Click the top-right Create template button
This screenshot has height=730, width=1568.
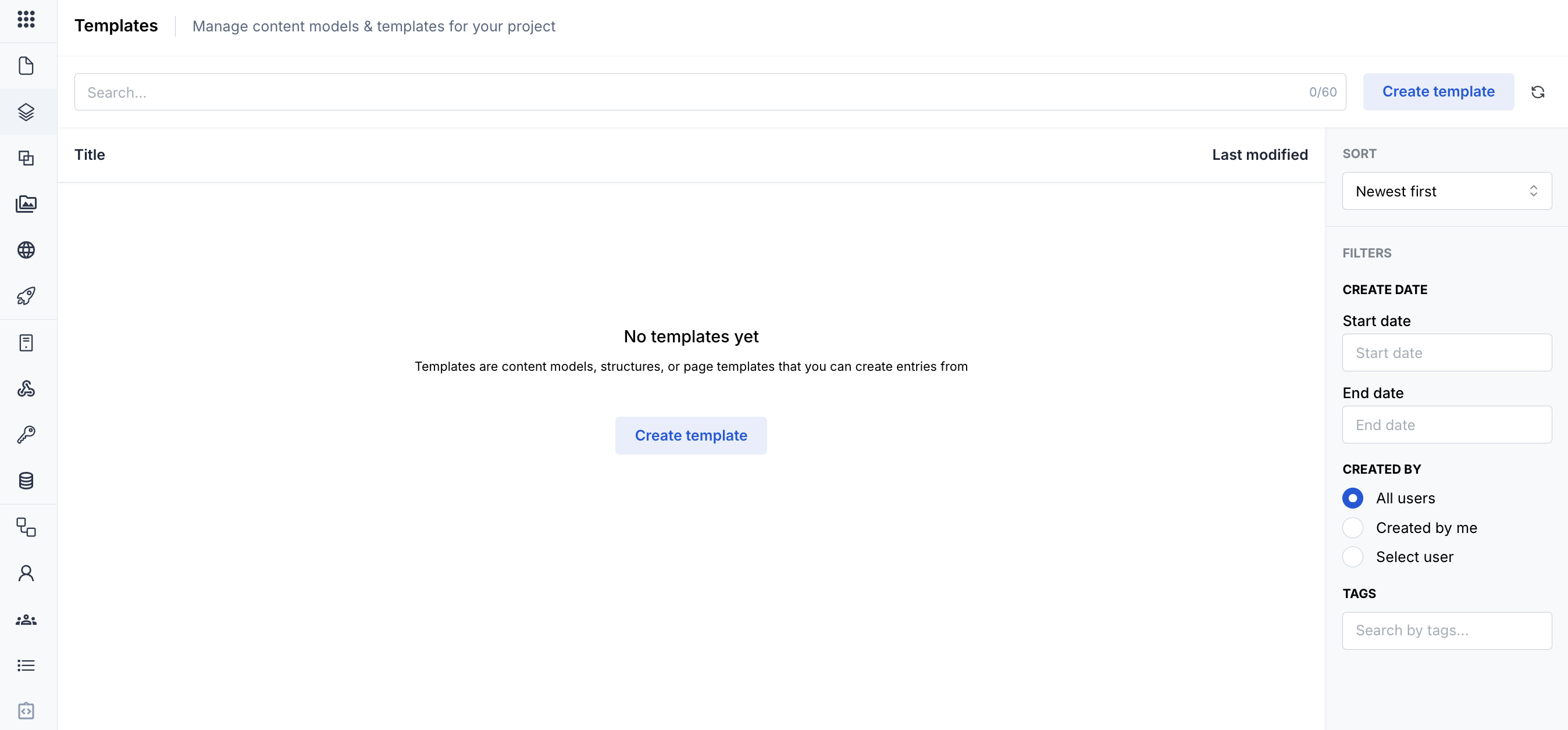click(1438, 92)
